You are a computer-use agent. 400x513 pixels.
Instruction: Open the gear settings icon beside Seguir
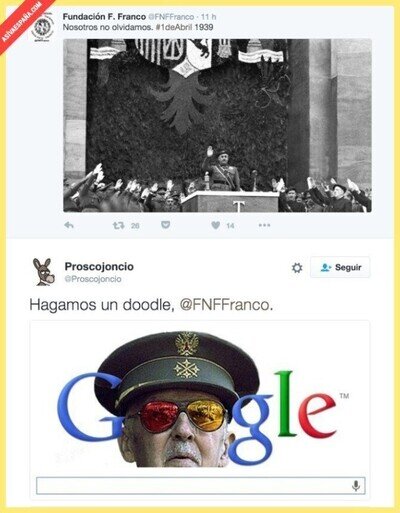[297, 268]
